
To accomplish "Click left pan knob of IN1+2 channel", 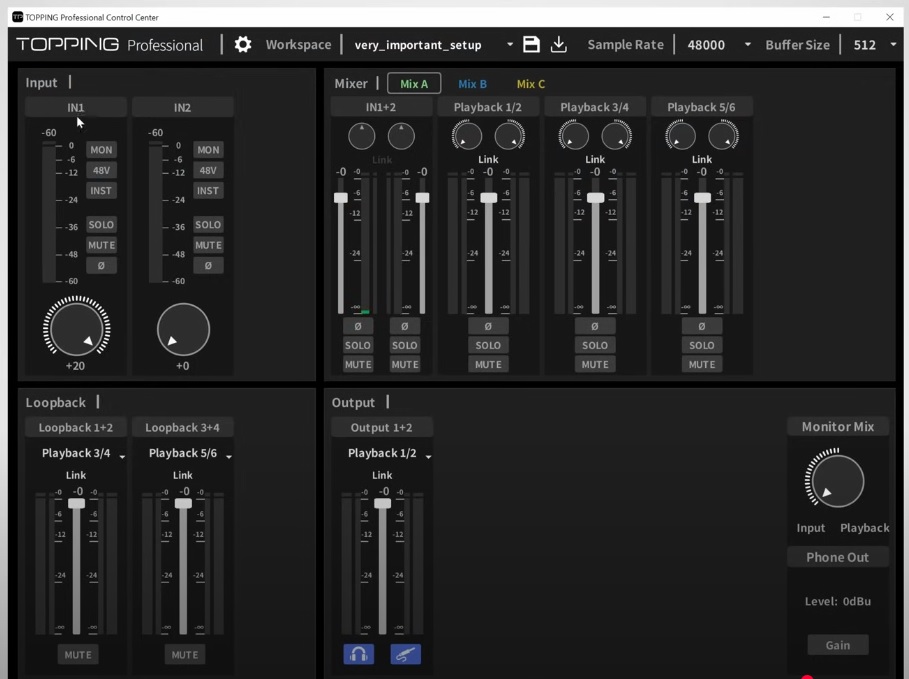I will [x=362, y=136].
